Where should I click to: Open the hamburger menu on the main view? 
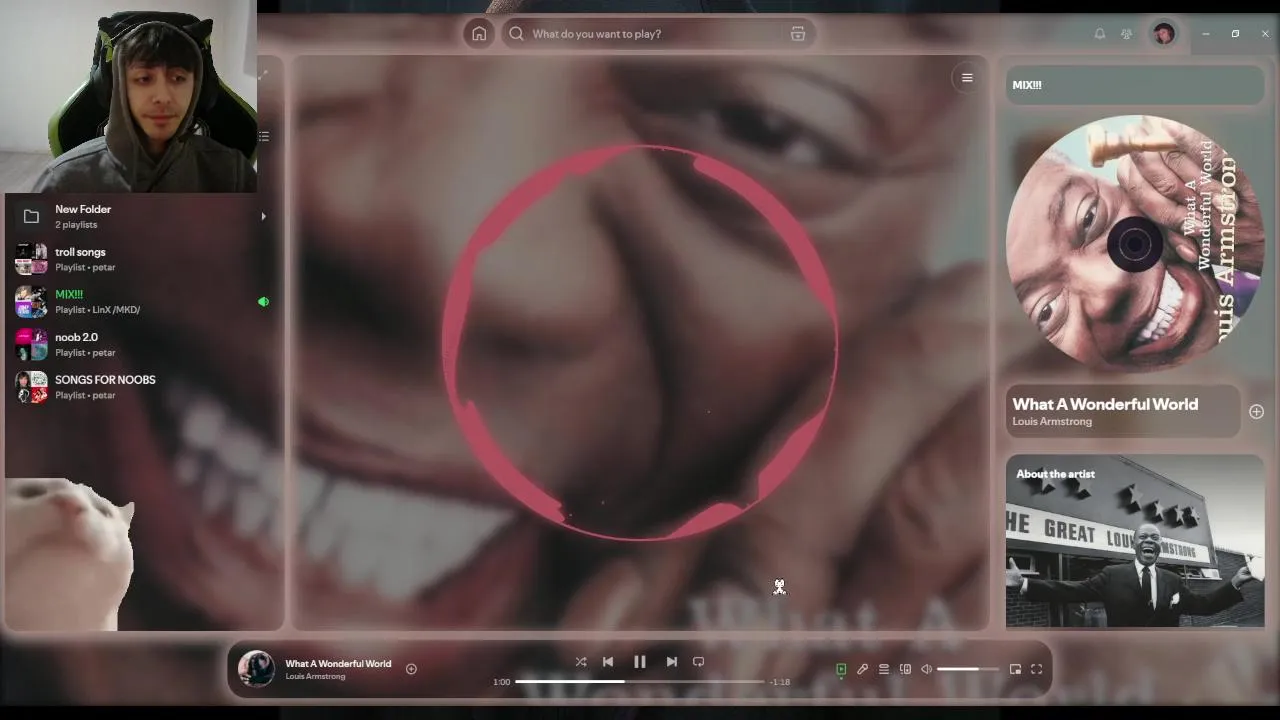click(967, 78)
